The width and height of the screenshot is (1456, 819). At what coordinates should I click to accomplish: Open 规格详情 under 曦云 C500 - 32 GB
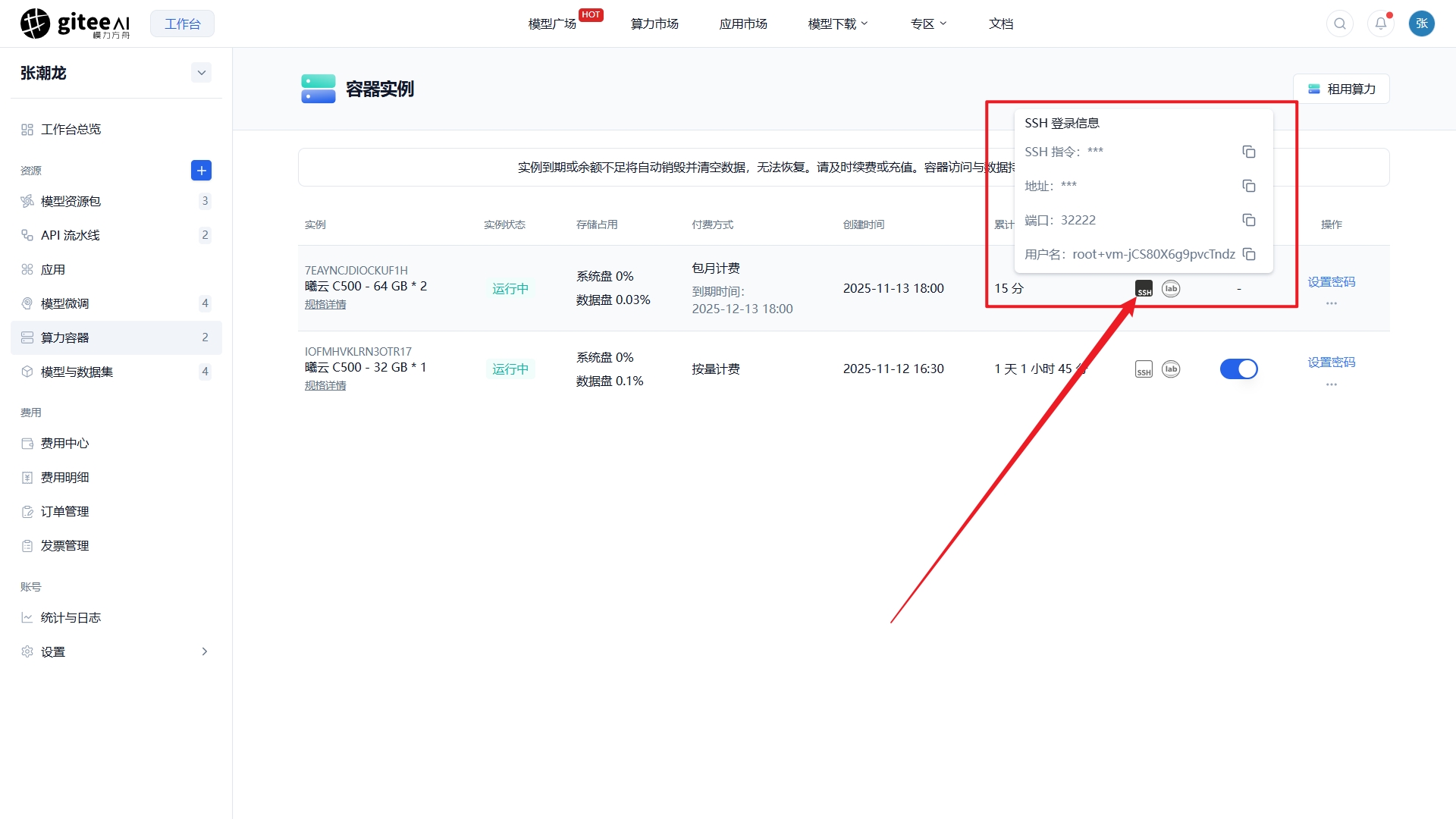(x=325, y=385)
